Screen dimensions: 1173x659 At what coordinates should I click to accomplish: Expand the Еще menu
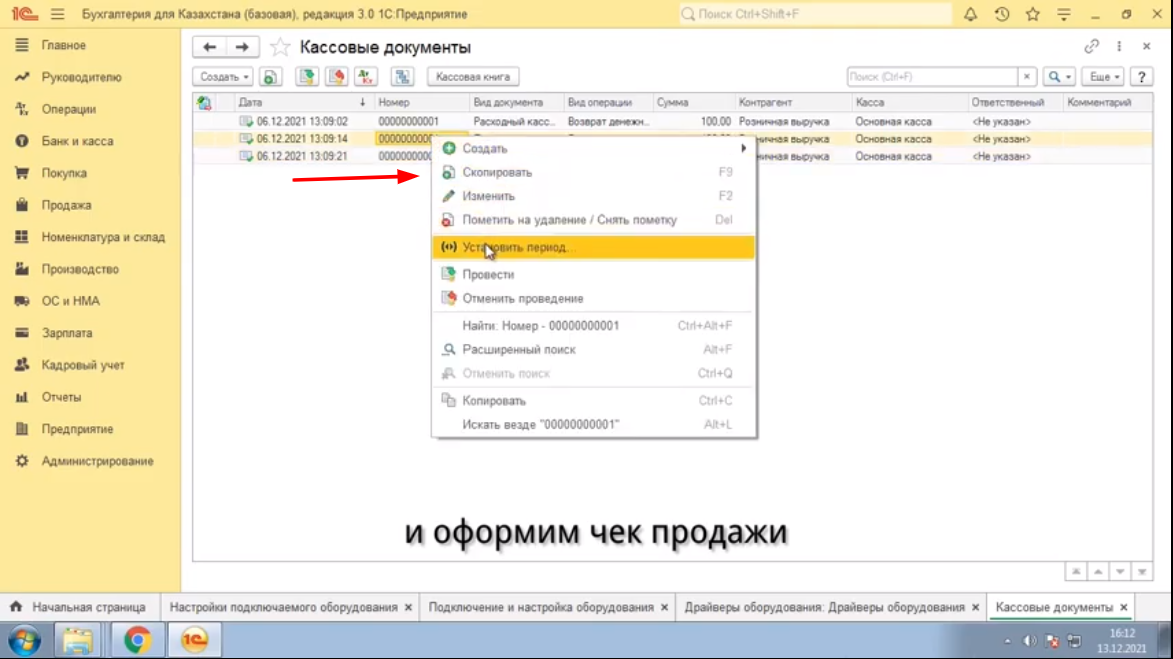[1104, 77]
